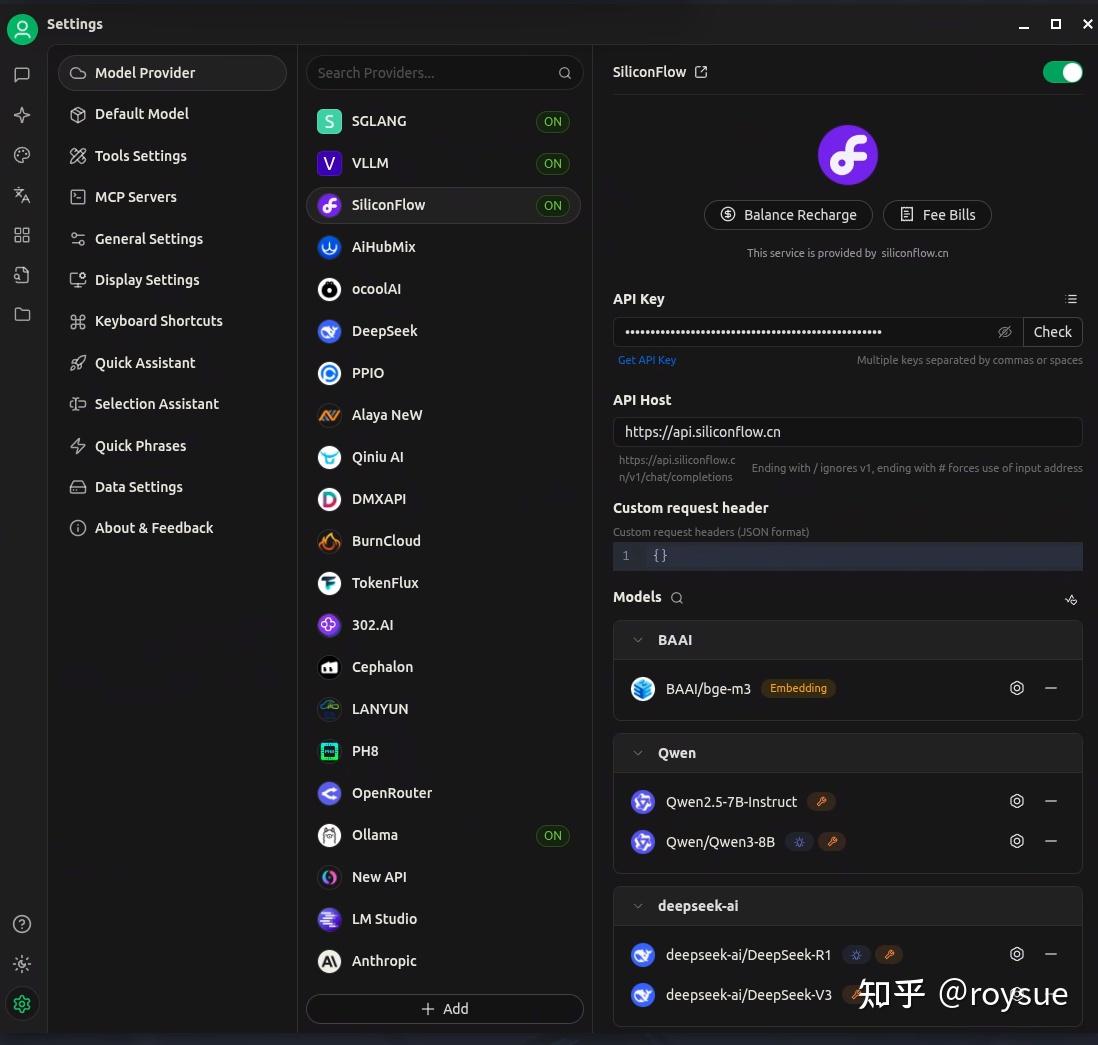The height and width of the screenshot is (1045, 1098).
Task: Select the OpenRouter provider
Action: 443,793
